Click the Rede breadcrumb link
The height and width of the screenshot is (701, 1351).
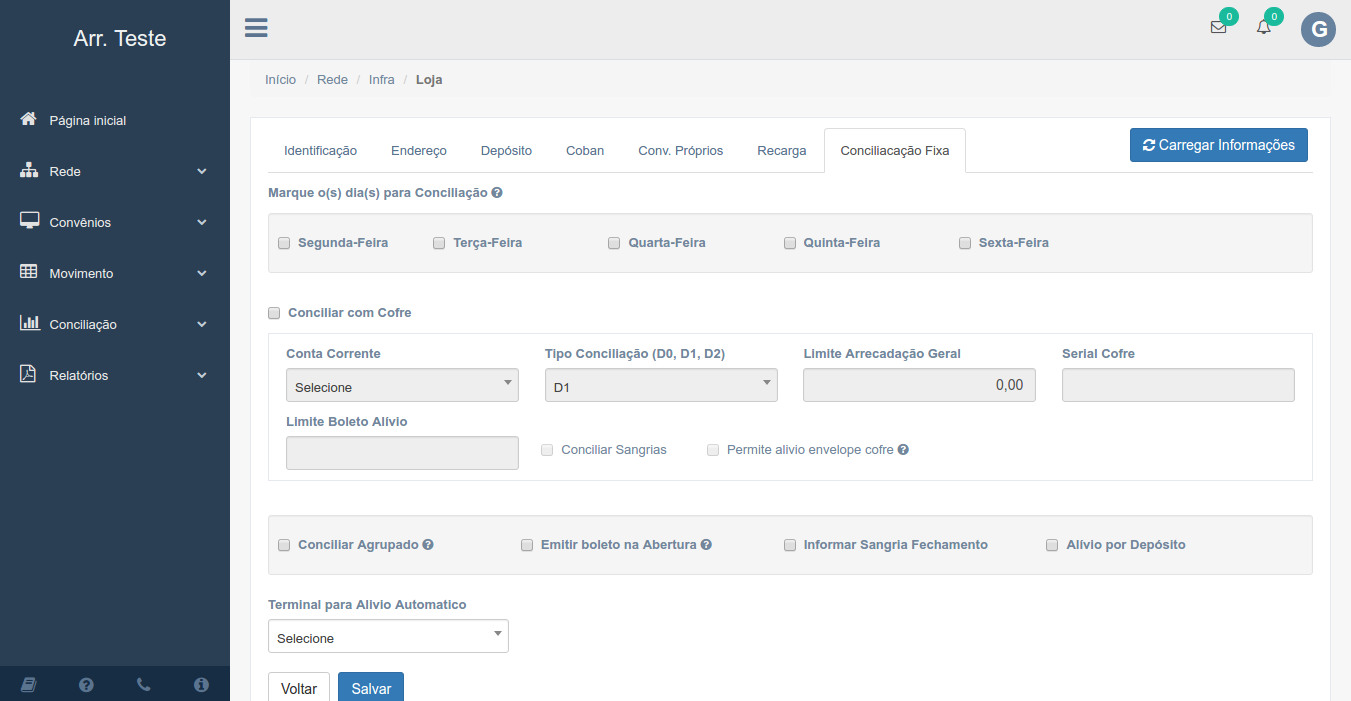tap(332, 80)
